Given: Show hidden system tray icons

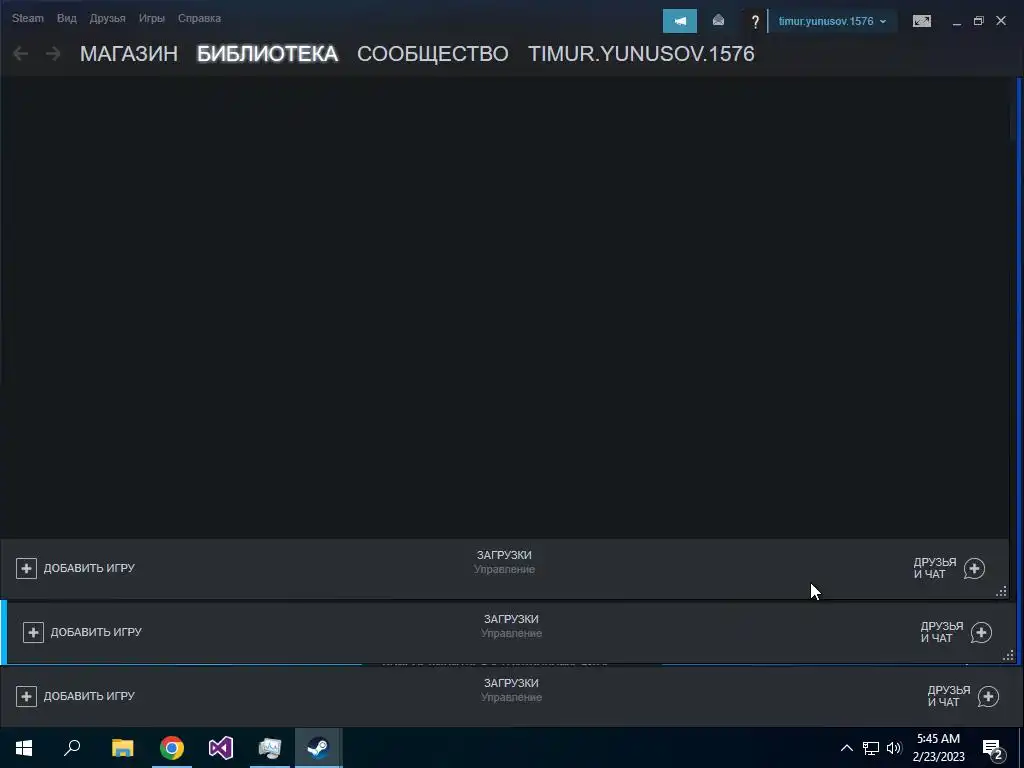Looking at the screenshot, I should coord(846,748).
